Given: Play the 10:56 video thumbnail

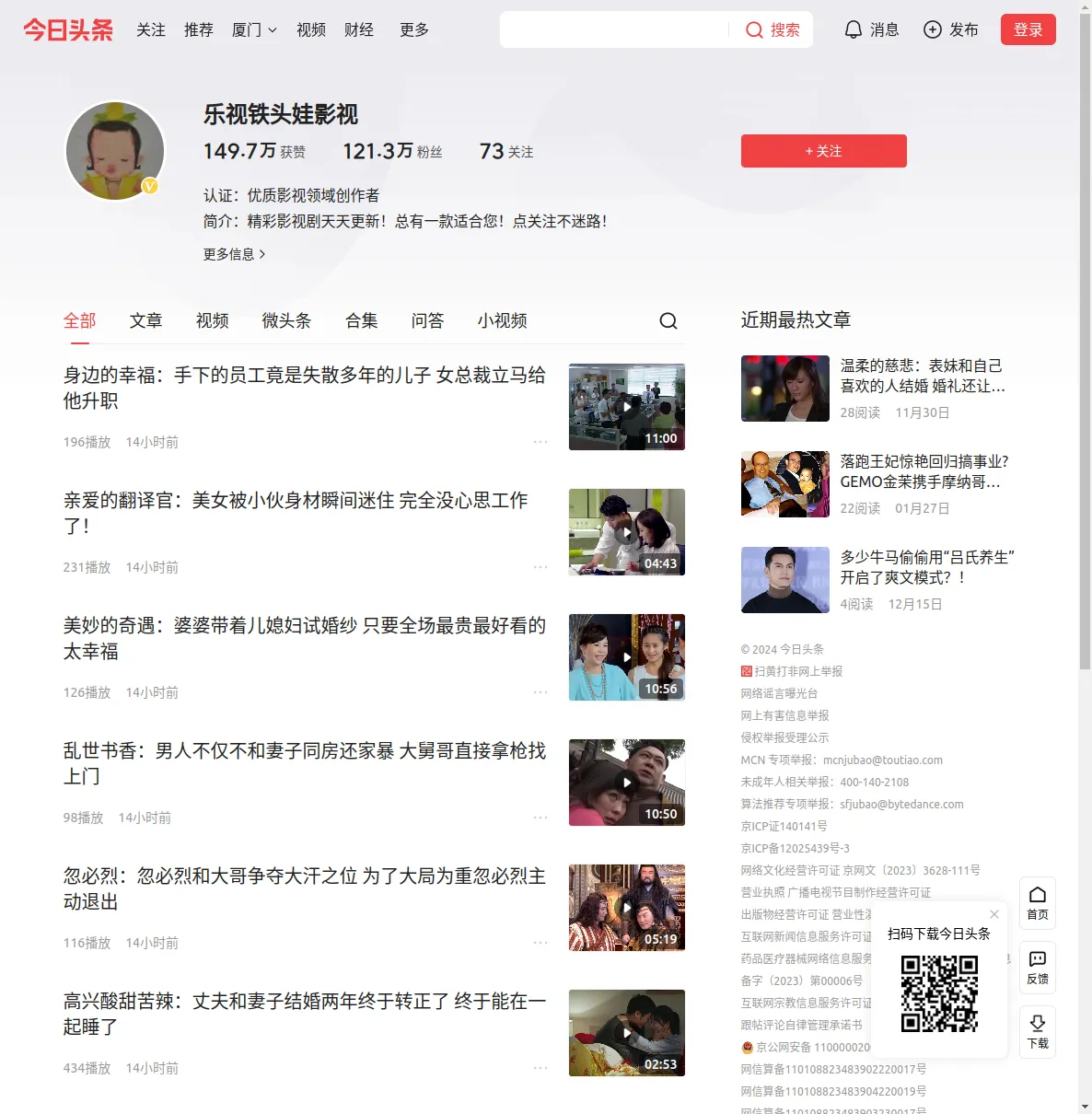Looking at the screenshot, I should click(627, 657).
